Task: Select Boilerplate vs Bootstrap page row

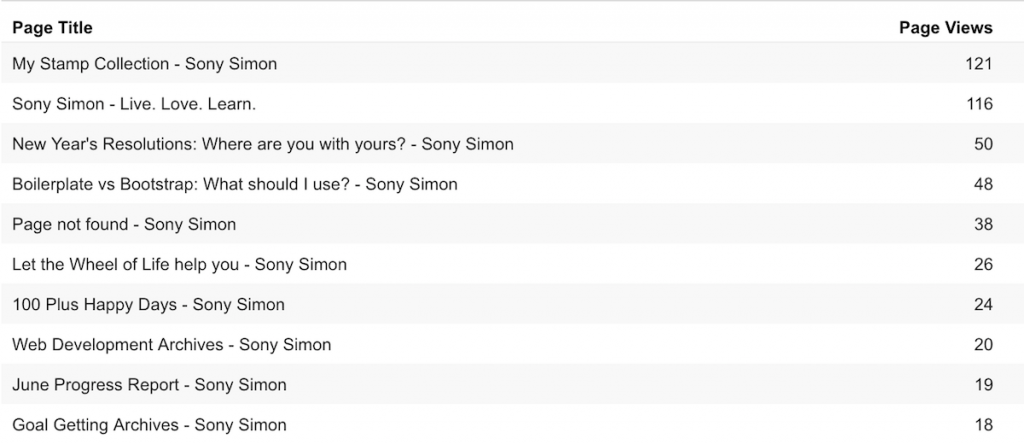Action: pos(512,184)
